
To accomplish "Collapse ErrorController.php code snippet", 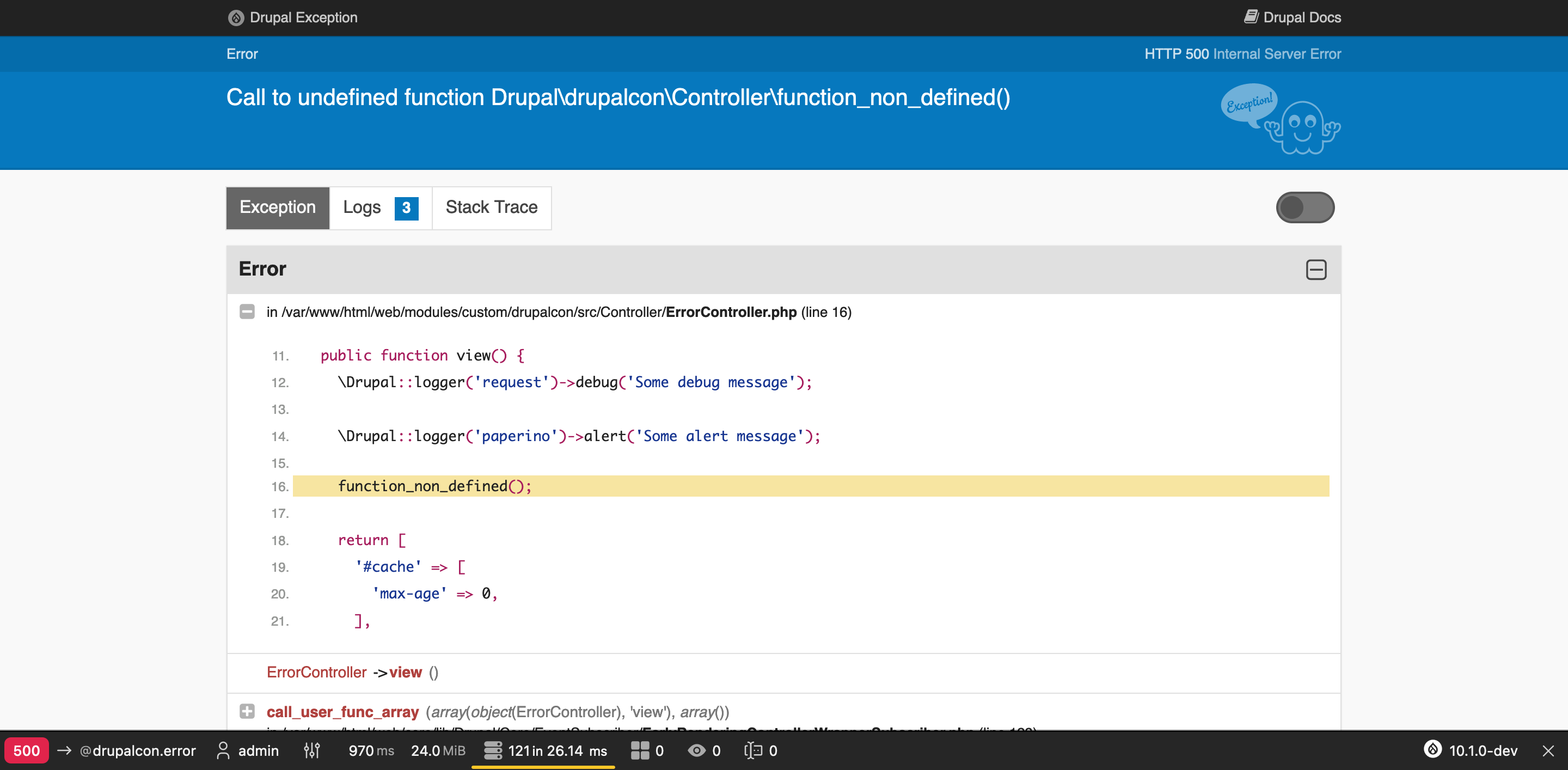I will pos(247,311).
